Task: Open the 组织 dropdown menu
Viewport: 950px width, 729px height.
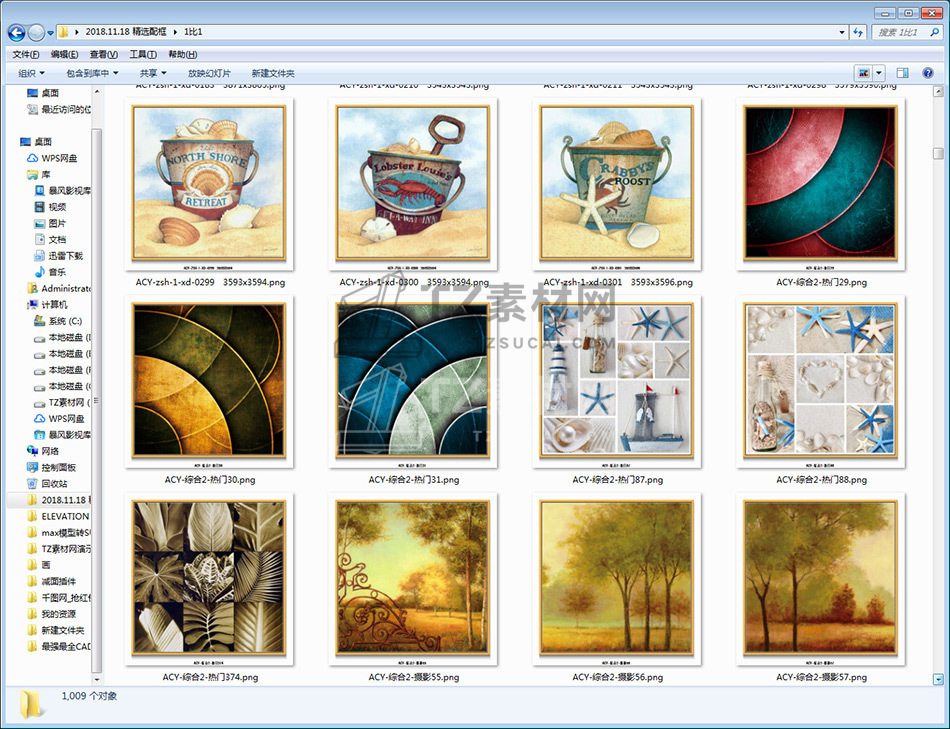Action: point(31,73)
